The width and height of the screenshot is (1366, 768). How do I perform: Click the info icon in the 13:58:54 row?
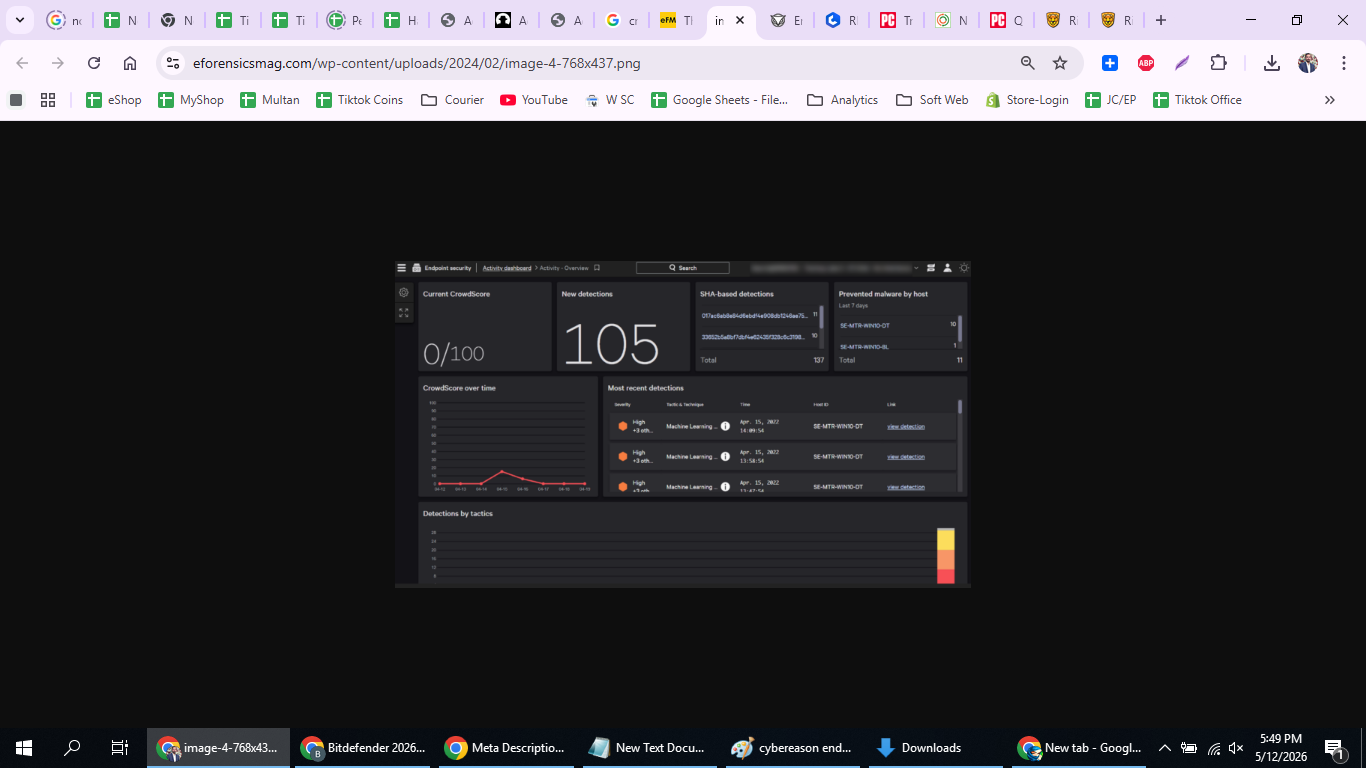pos(725,457)
